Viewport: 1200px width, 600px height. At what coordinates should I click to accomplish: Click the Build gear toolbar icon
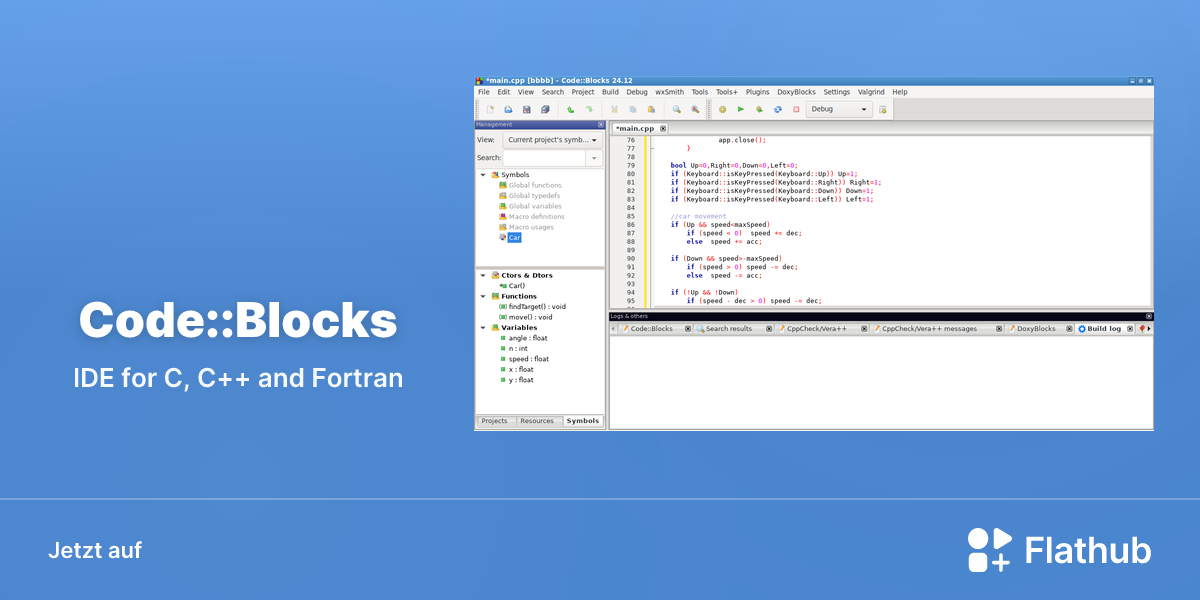click(722, 109)
